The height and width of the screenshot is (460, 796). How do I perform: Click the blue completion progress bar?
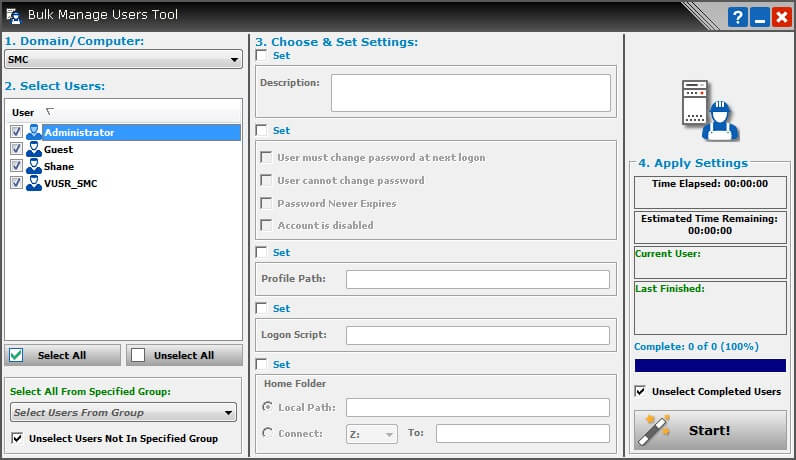[710, 366]
